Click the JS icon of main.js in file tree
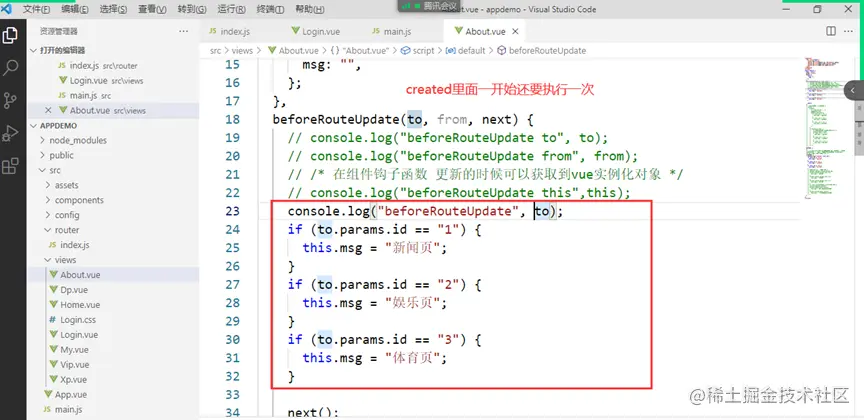Viewport: 864px width, 420px height. click(x=47, y=410)
